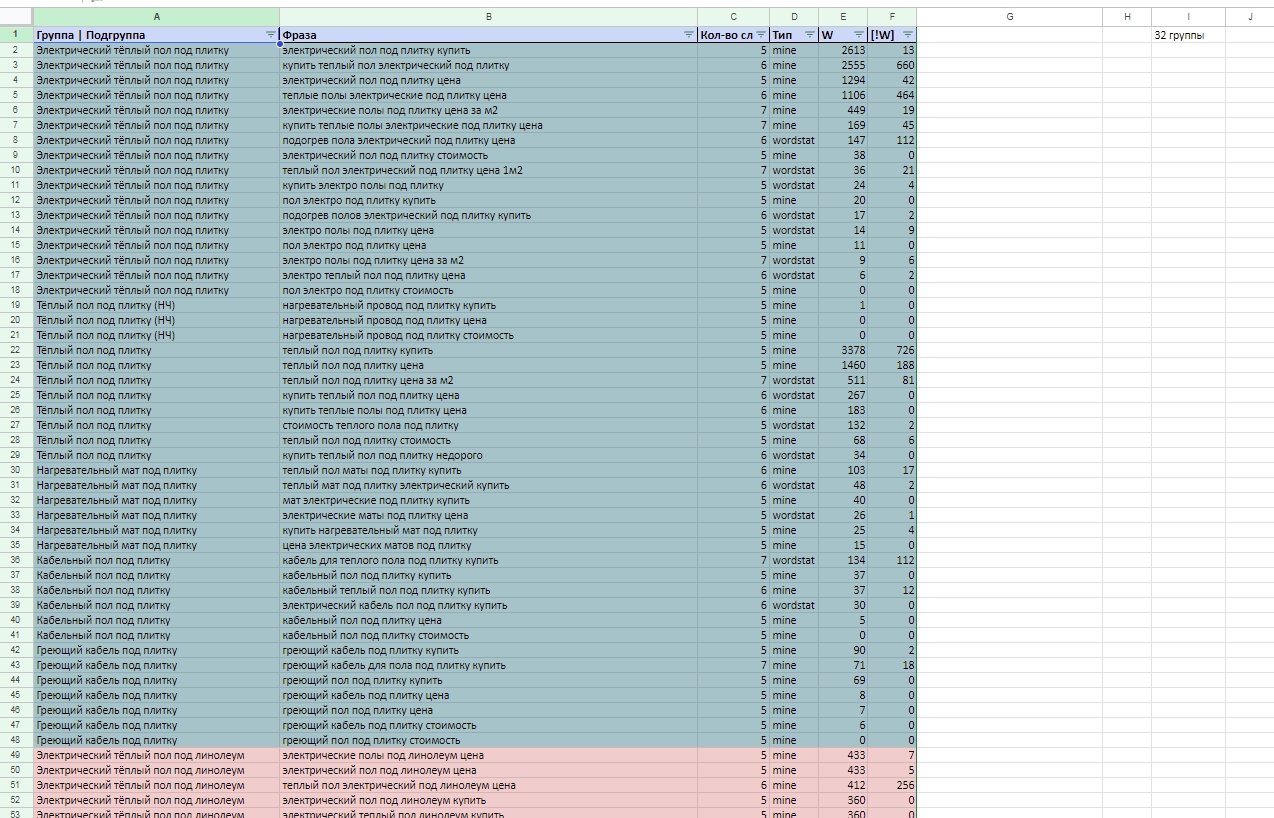Open the [!W] column filter icon

tap(907, 35)
